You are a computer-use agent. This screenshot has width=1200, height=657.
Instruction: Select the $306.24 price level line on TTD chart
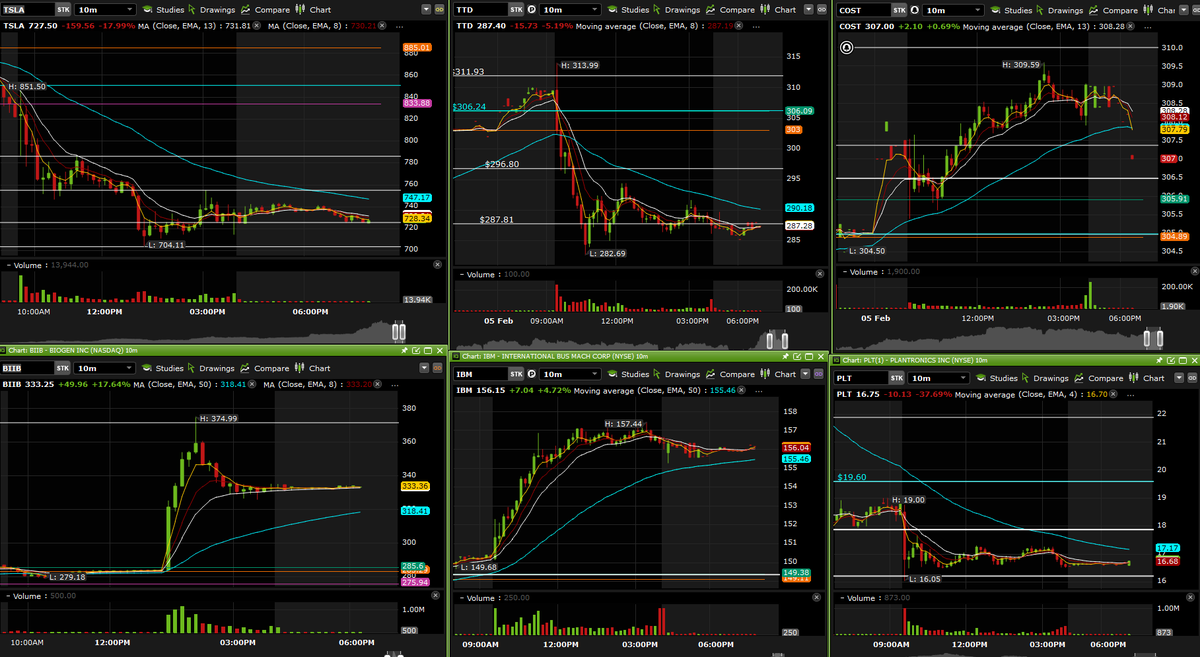[619, 110]
